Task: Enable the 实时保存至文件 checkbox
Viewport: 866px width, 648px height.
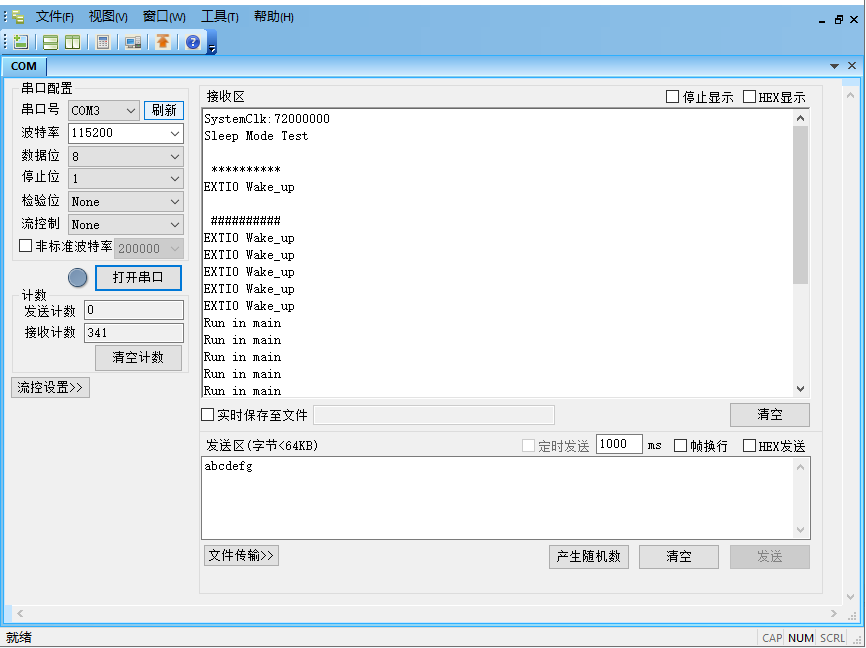Action: pyautogui.click(x=207, y=414)
